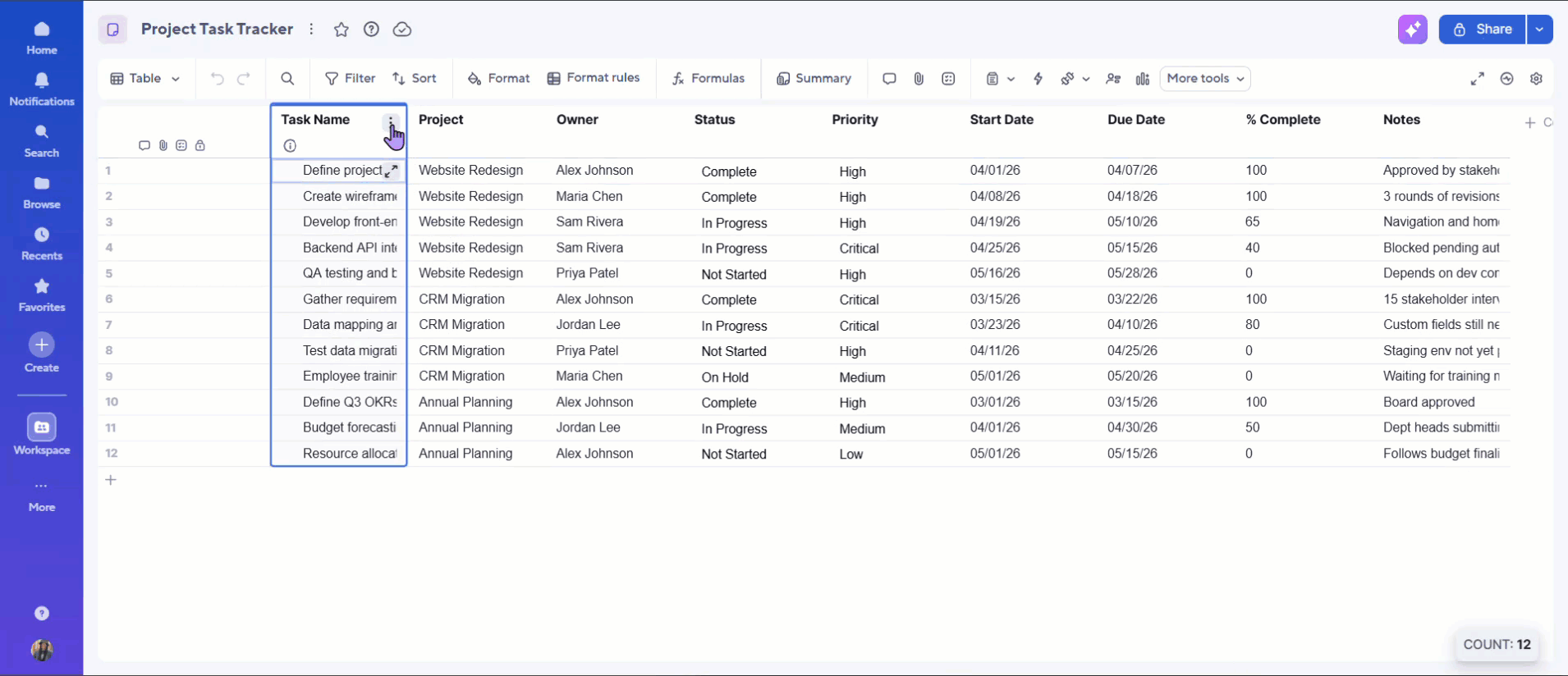Open the Sort menu
The width and height of the screenshot is (1568, 676).
(415, 79)
